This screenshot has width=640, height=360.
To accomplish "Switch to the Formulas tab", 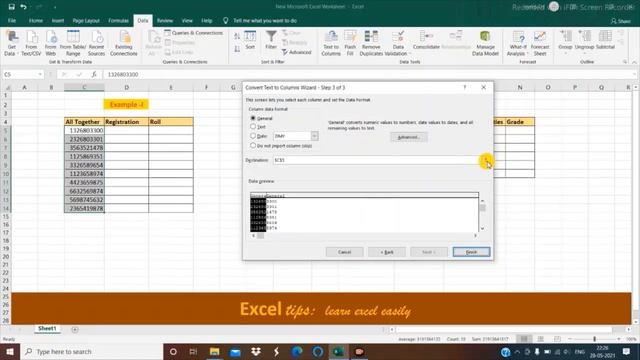I will [118, 20].
